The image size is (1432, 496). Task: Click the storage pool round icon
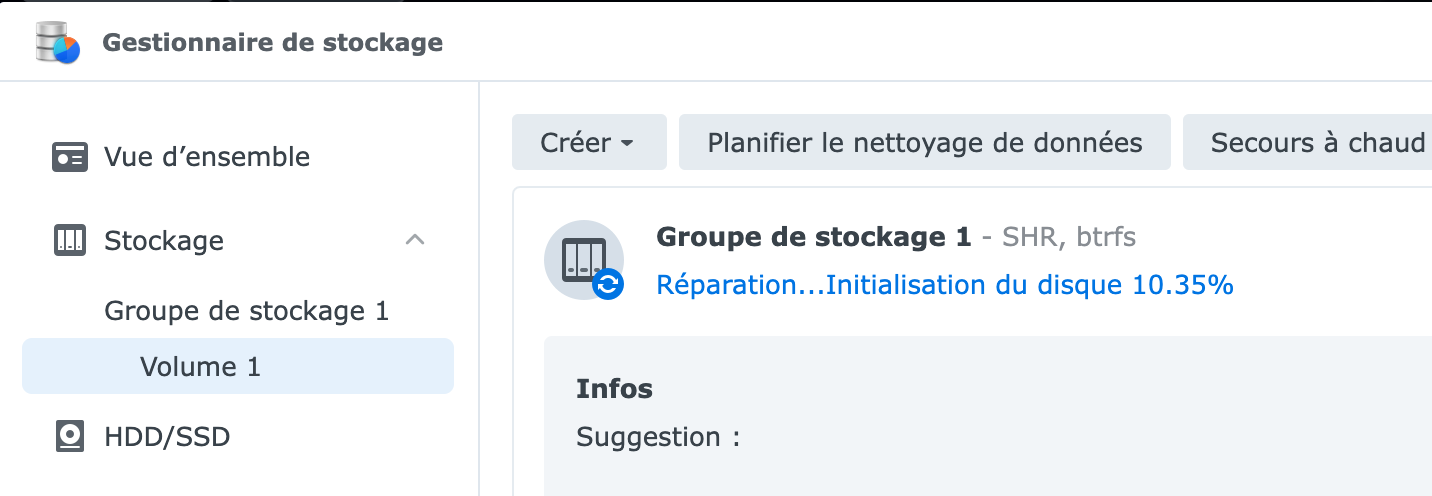point(584,260)
